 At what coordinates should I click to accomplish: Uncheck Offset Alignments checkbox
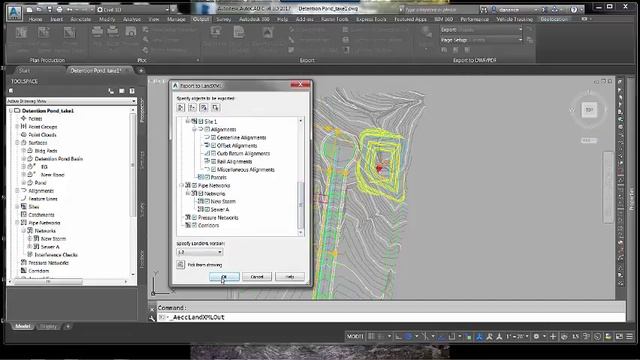click(213, 145)
